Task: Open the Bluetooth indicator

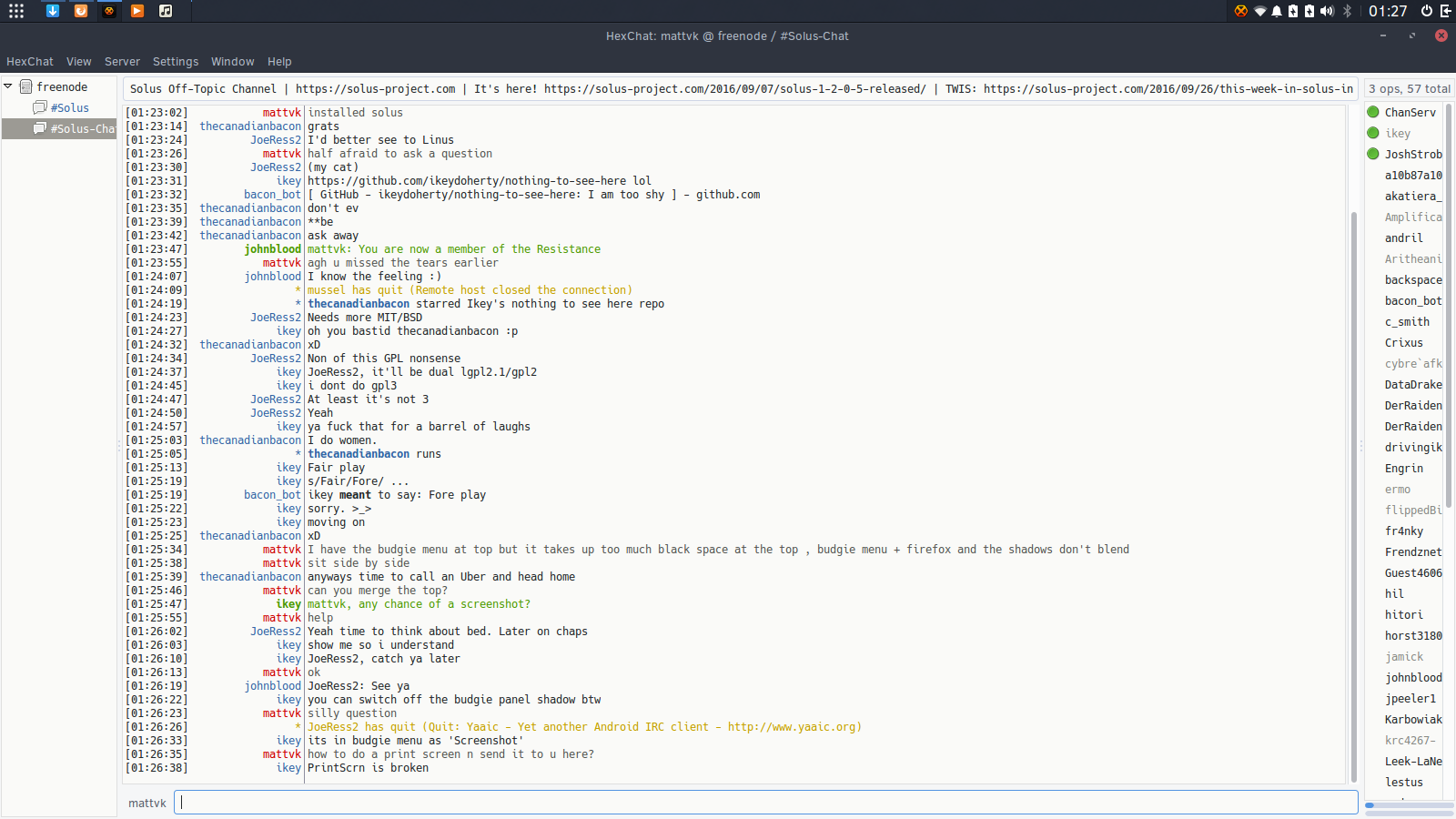Action: point(1348,11)
